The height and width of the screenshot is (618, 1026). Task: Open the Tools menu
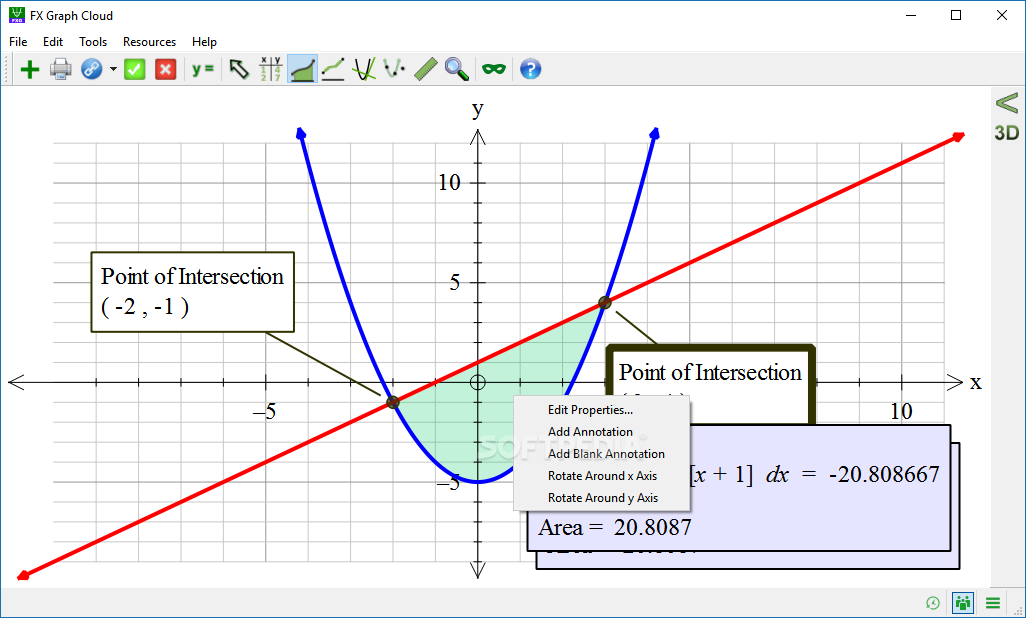click(x=93, y=42)
